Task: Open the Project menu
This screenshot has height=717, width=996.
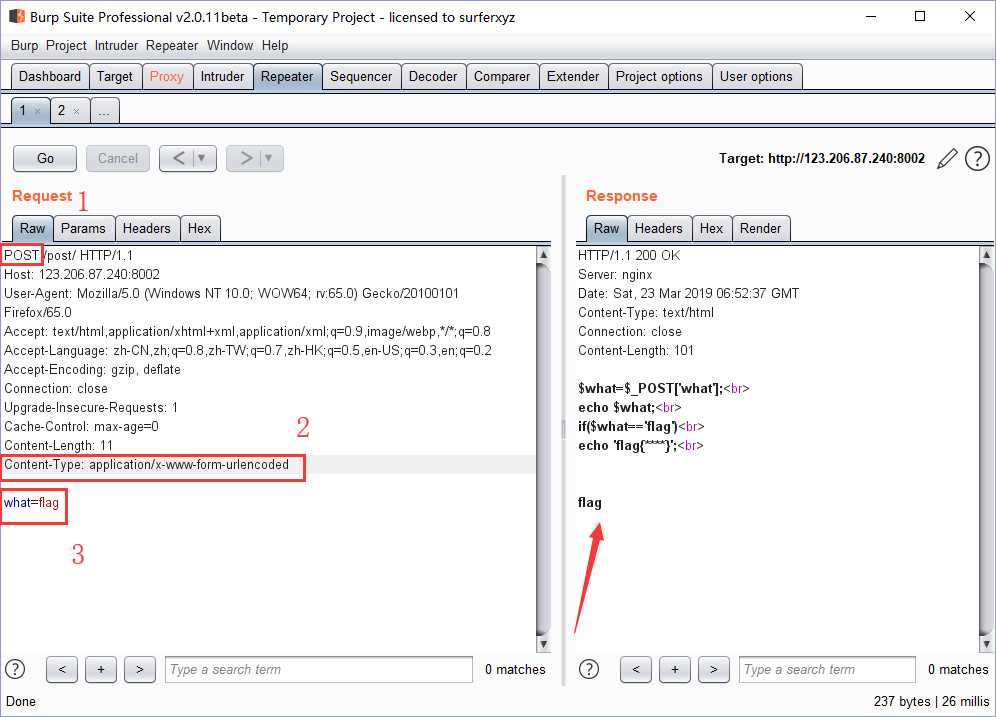Action: coord(66,46)
